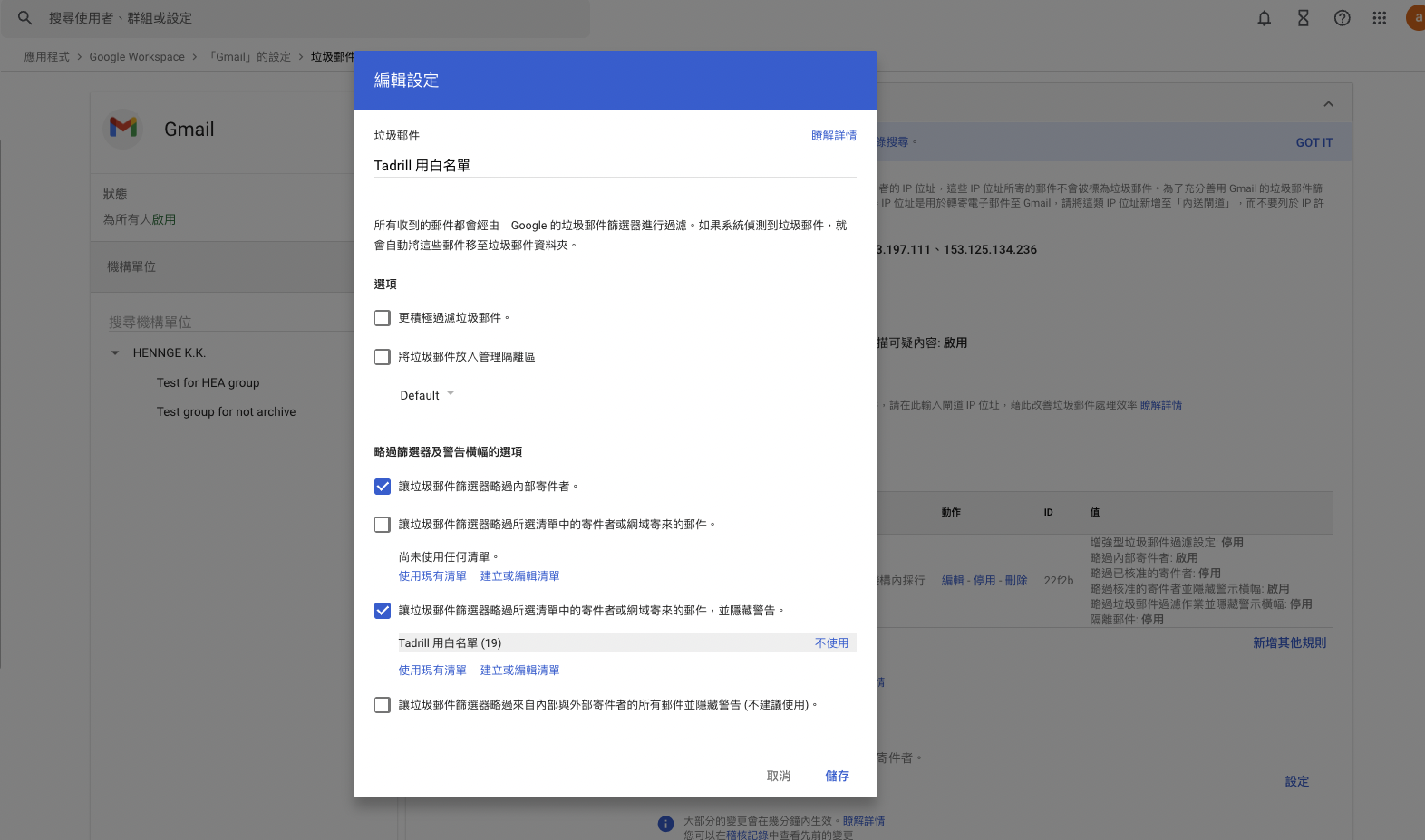Click 值 column header
This screenshot has width=1425, height=840.
pos(1094,513)
